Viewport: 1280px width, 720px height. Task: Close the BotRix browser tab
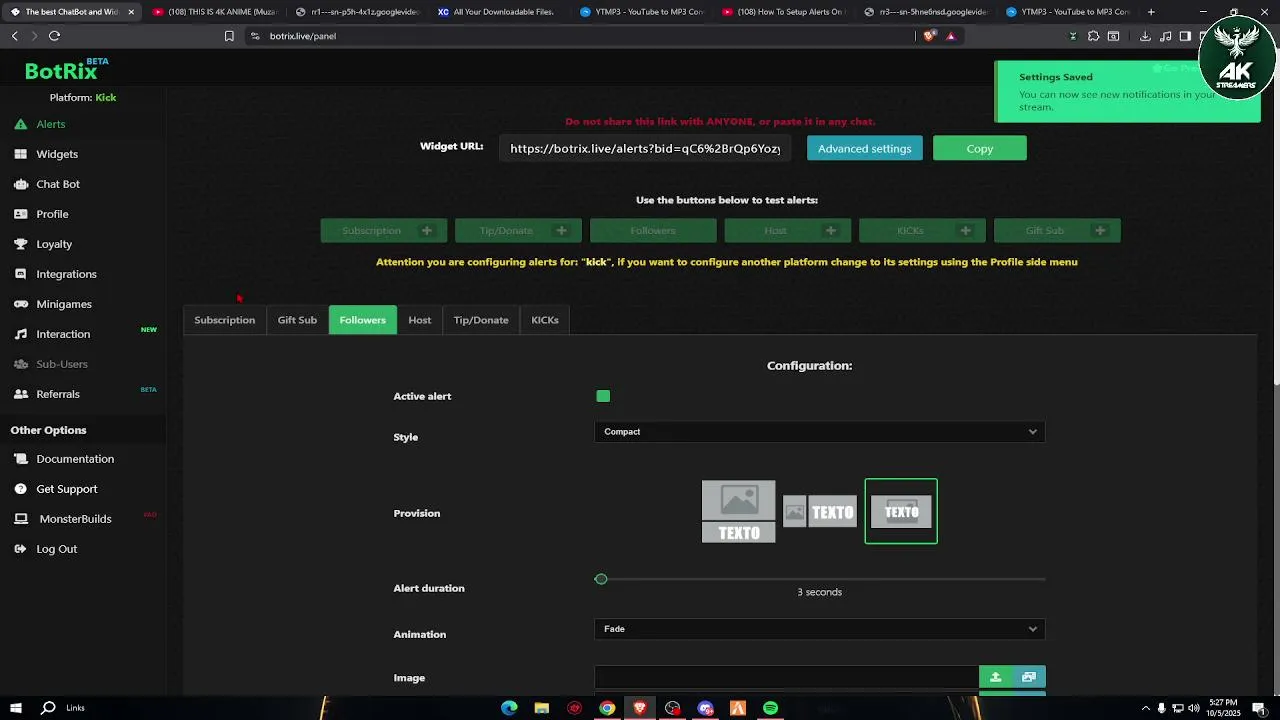pos(131,12)
